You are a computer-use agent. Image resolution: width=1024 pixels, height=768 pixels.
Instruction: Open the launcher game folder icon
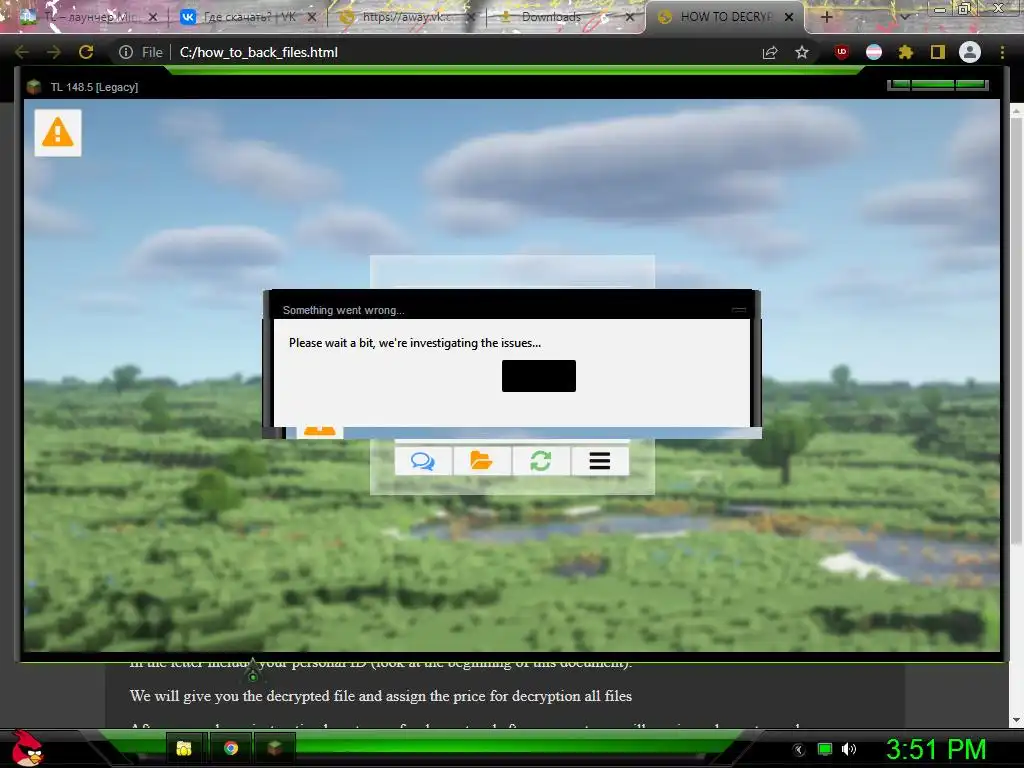click(482, 461)
